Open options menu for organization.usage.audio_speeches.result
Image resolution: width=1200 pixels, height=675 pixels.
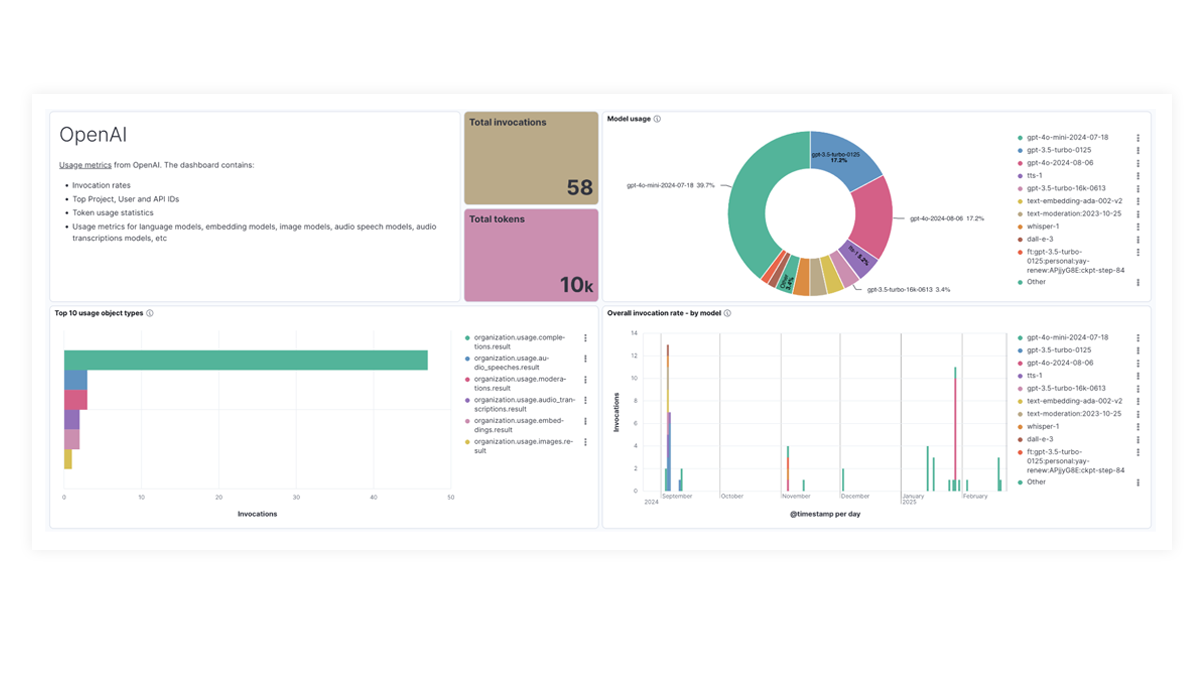point(586,359)
